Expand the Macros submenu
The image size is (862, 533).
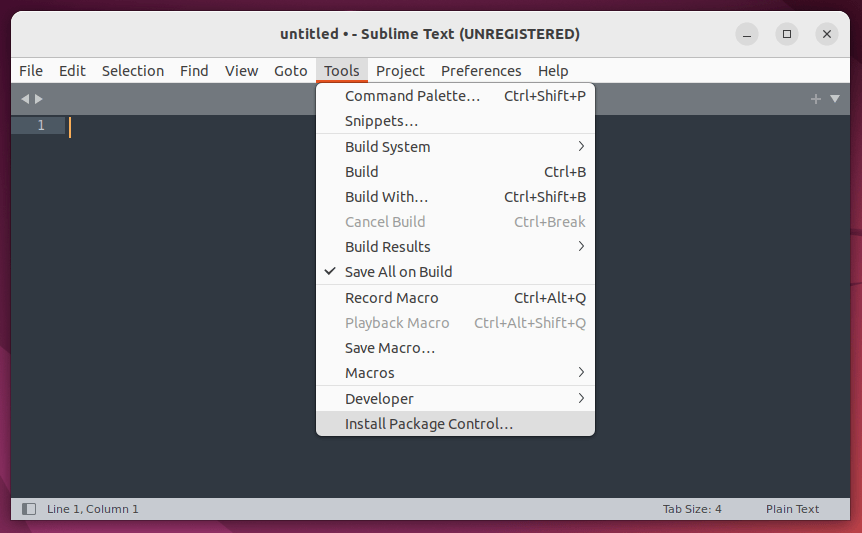[x=455, y=373]
